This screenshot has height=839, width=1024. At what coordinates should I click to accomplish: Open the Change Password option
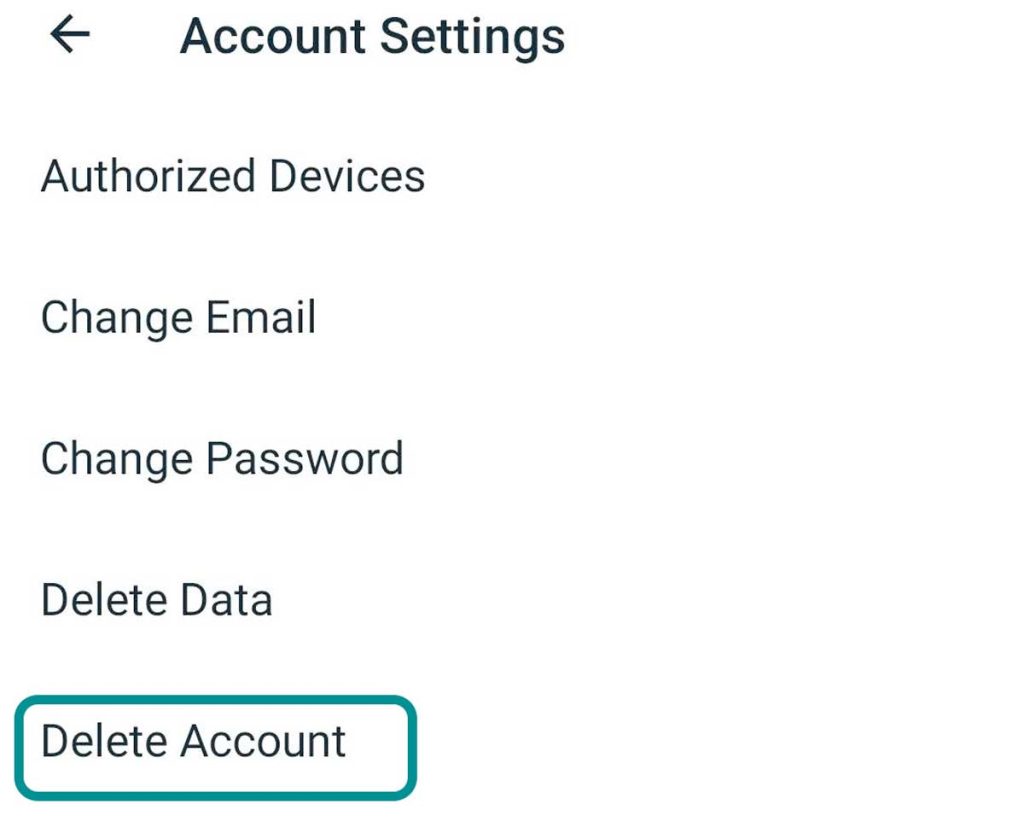click(x=222, y=459)
